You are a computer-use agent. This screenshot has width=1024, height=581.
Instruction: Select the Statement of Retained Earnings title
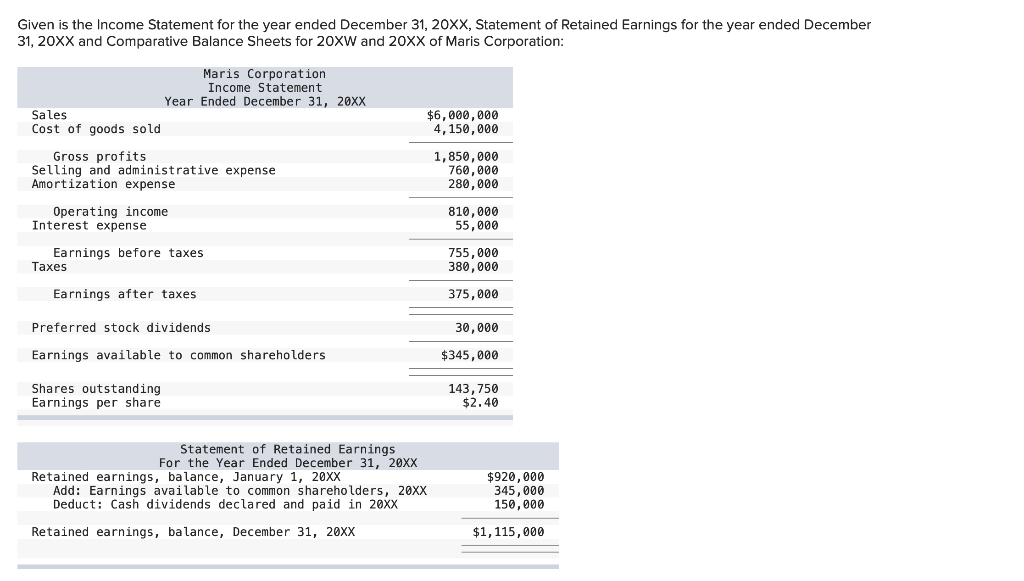coord(288,448)
